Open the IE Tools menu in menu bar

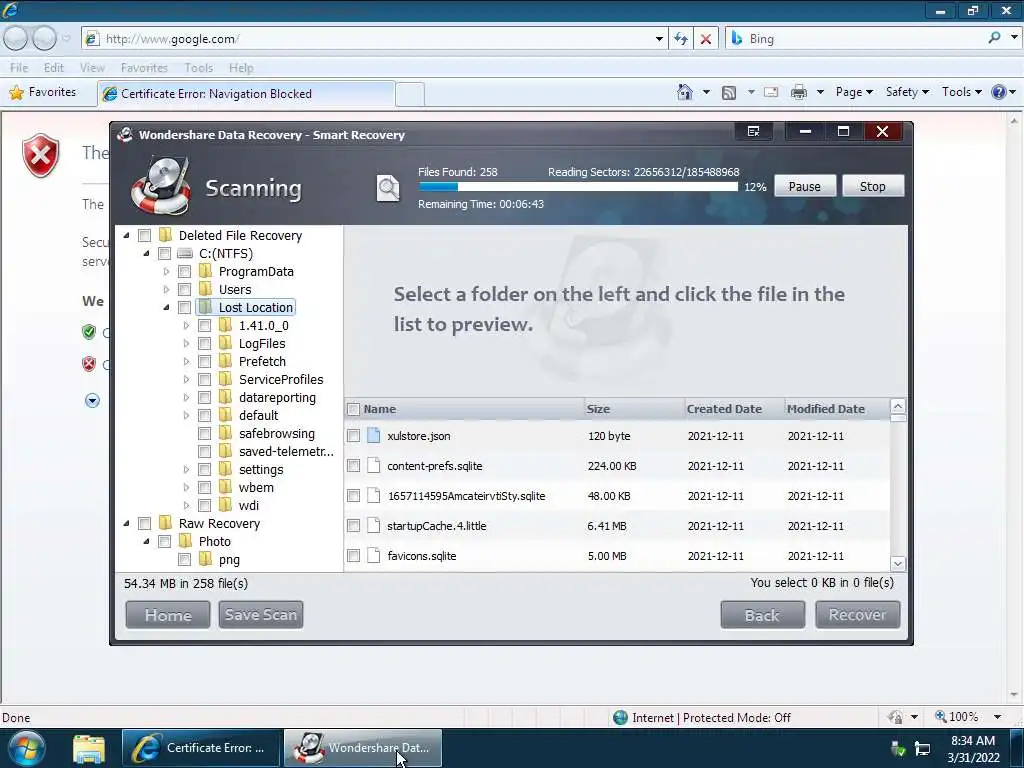[199, 68]
